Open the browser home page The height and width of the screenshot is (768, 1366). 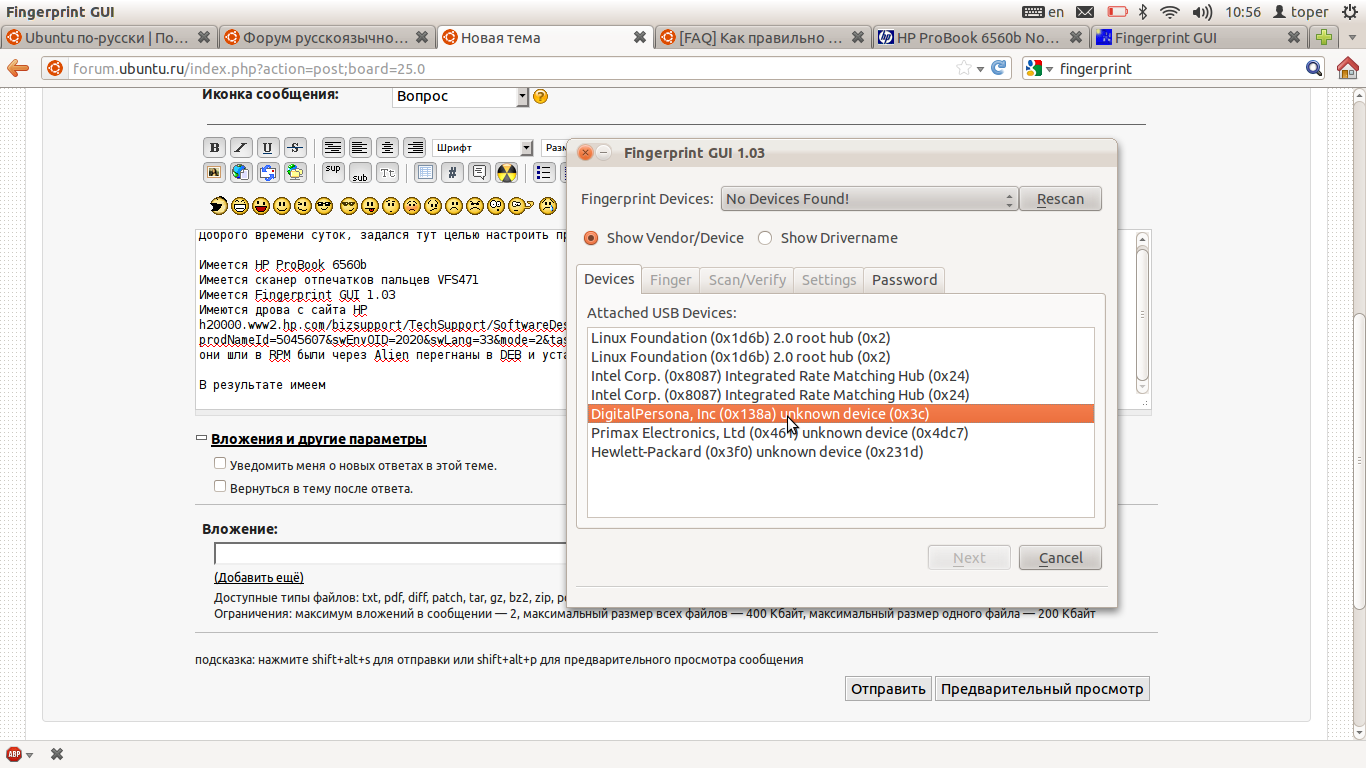1347,69
